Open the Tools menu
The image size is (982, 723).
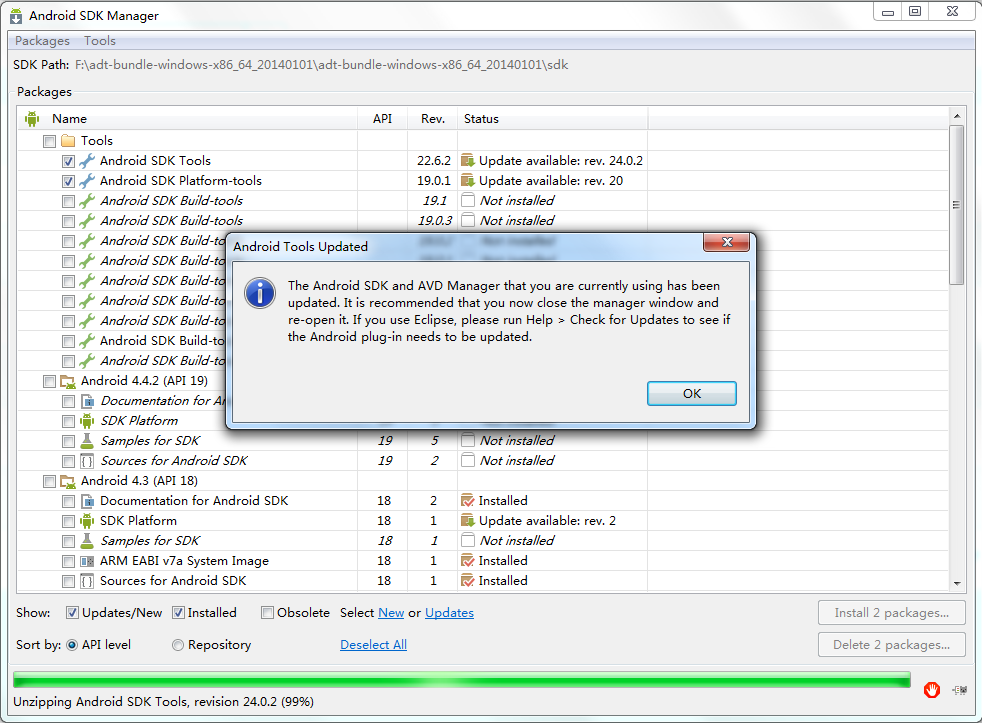tap(100, 41)
